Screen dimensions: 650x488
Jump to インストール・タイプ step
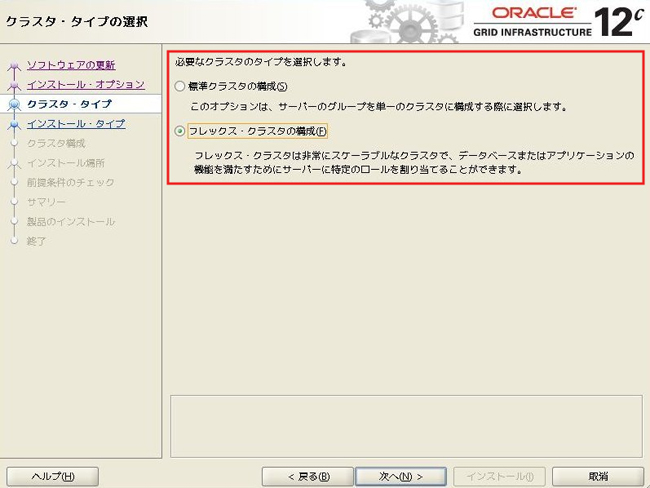(x=76, y=124)
